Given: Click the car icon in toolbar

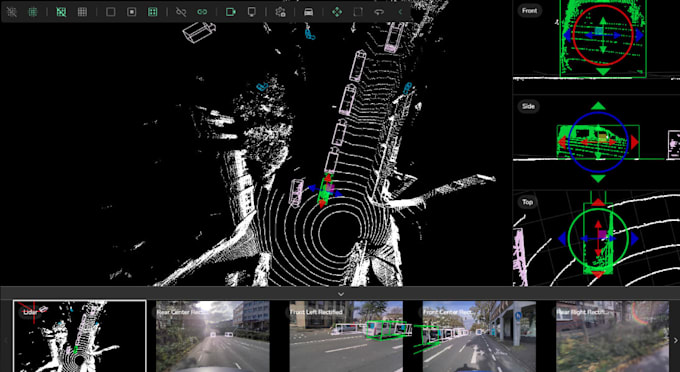Looking at the screenshot, I should [x=308, y=12].
